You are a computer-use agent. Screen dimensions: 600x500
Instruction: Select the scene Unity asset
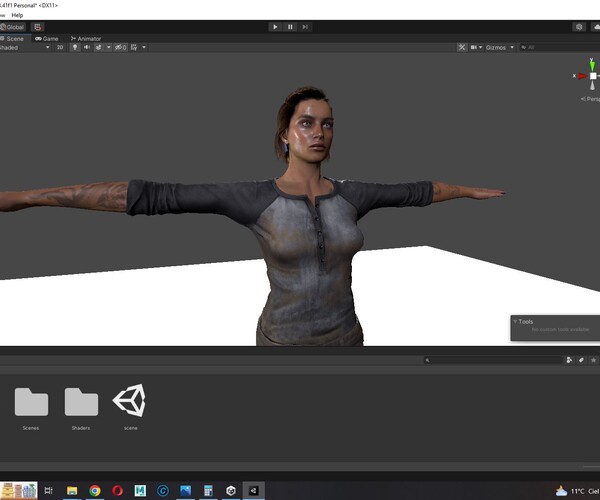pos(130,407)
